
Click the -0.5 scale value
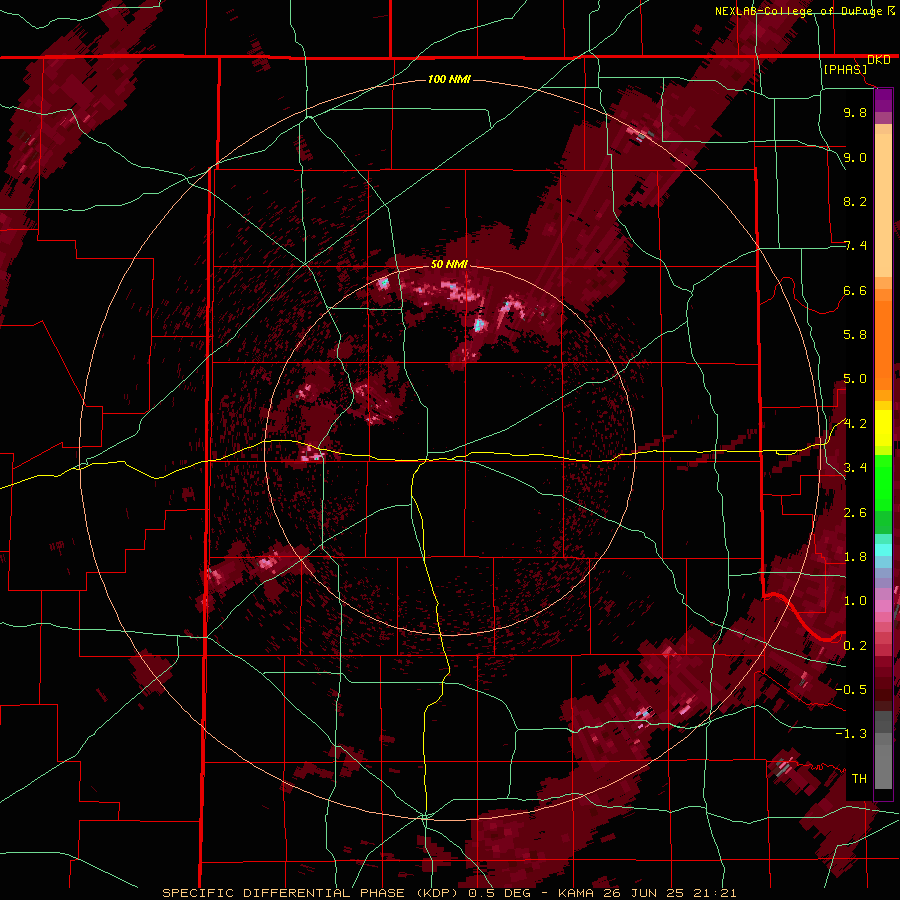851,690
